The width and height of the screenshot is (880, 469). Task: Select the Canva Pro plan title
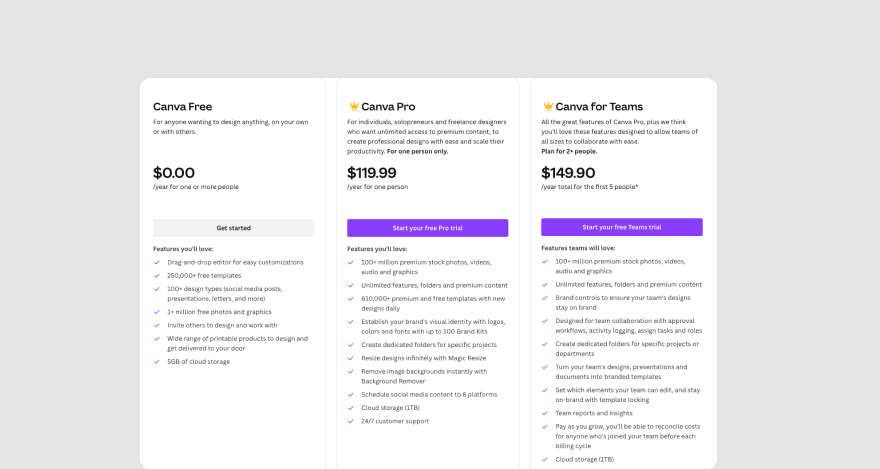[388, 107]
